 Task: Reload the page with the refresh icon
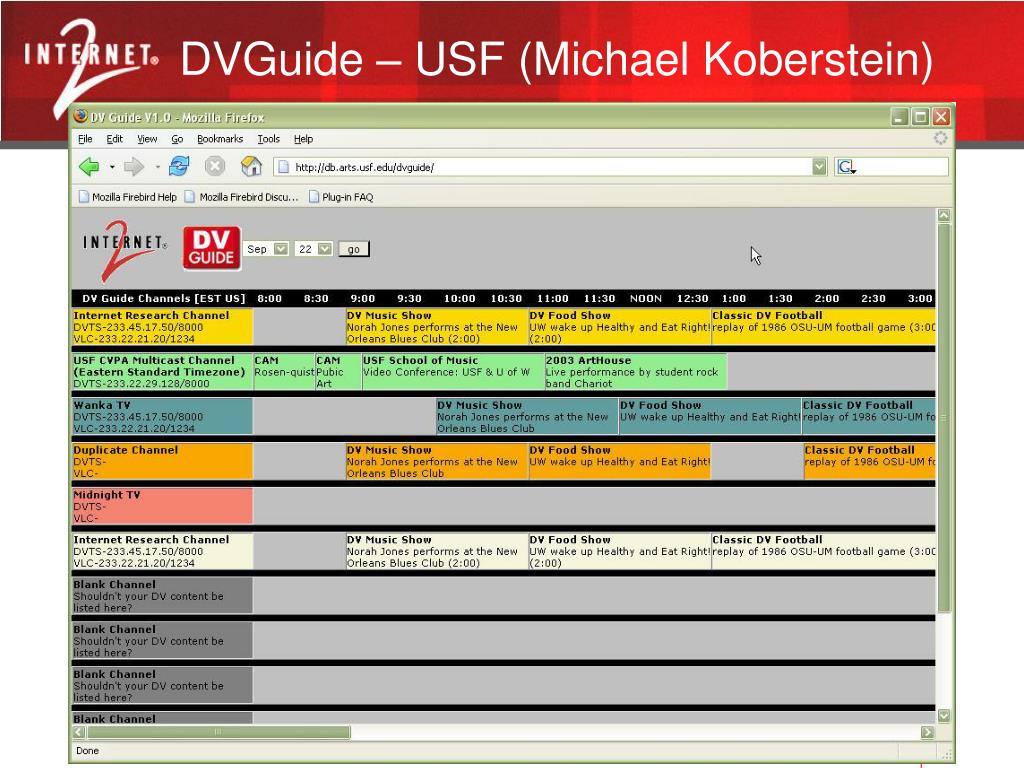click(179, 167)
